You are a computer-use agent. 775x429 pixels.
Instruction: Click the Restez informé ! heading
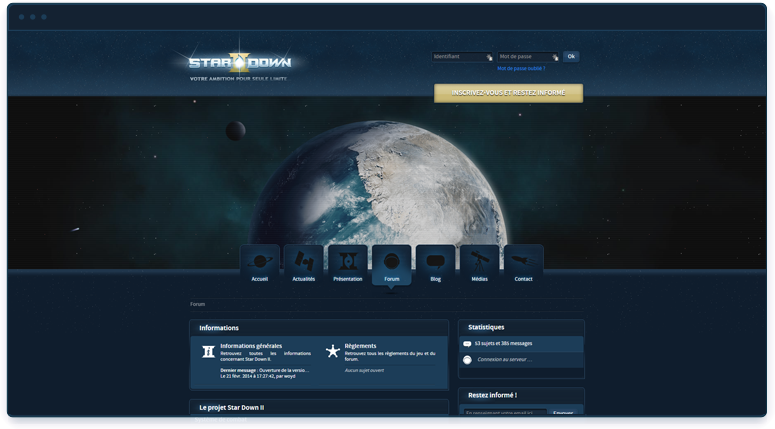[x=492, y=395]
